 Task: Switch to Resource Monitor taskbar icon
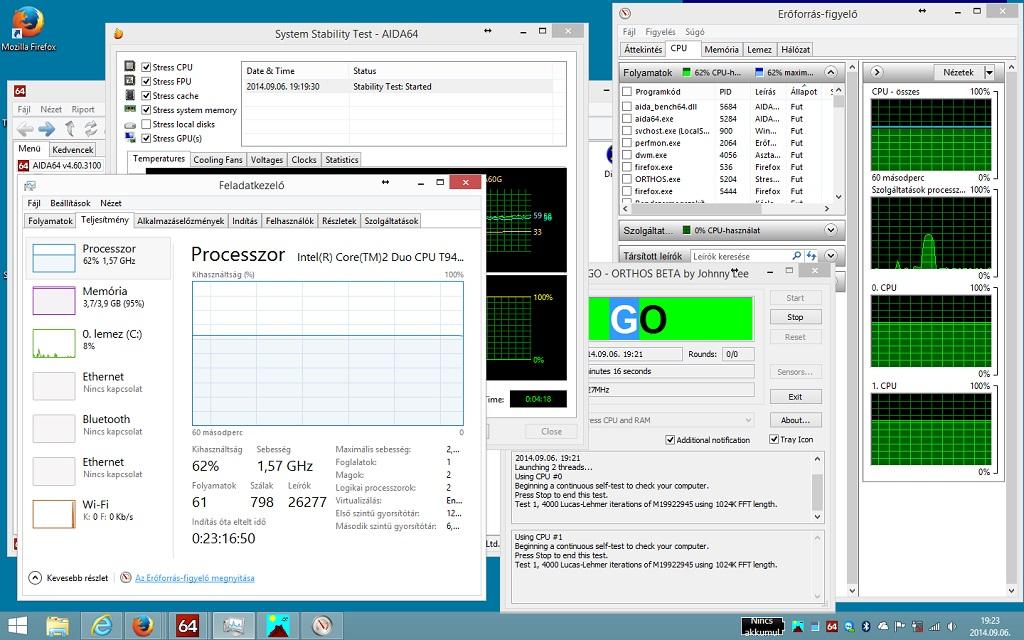(322, 626)
